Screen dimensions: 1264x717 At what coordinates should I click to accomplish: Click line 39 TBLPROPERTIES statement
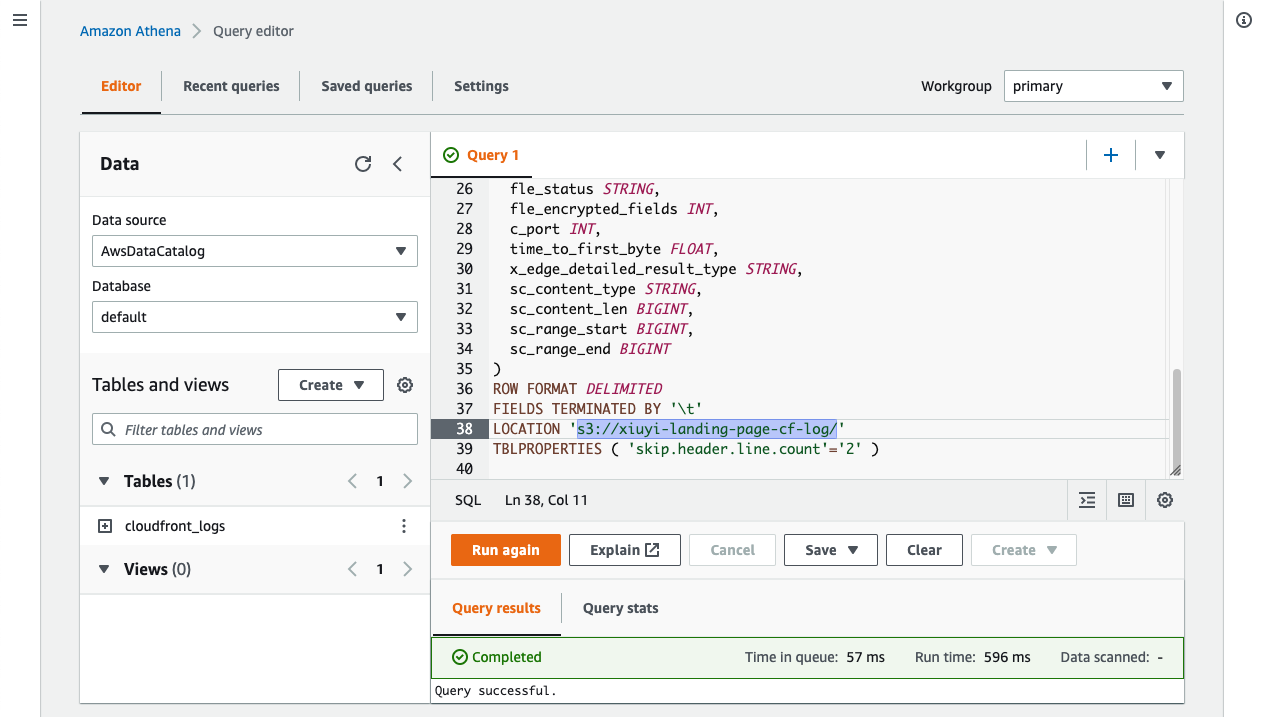[x=686, y=449]
